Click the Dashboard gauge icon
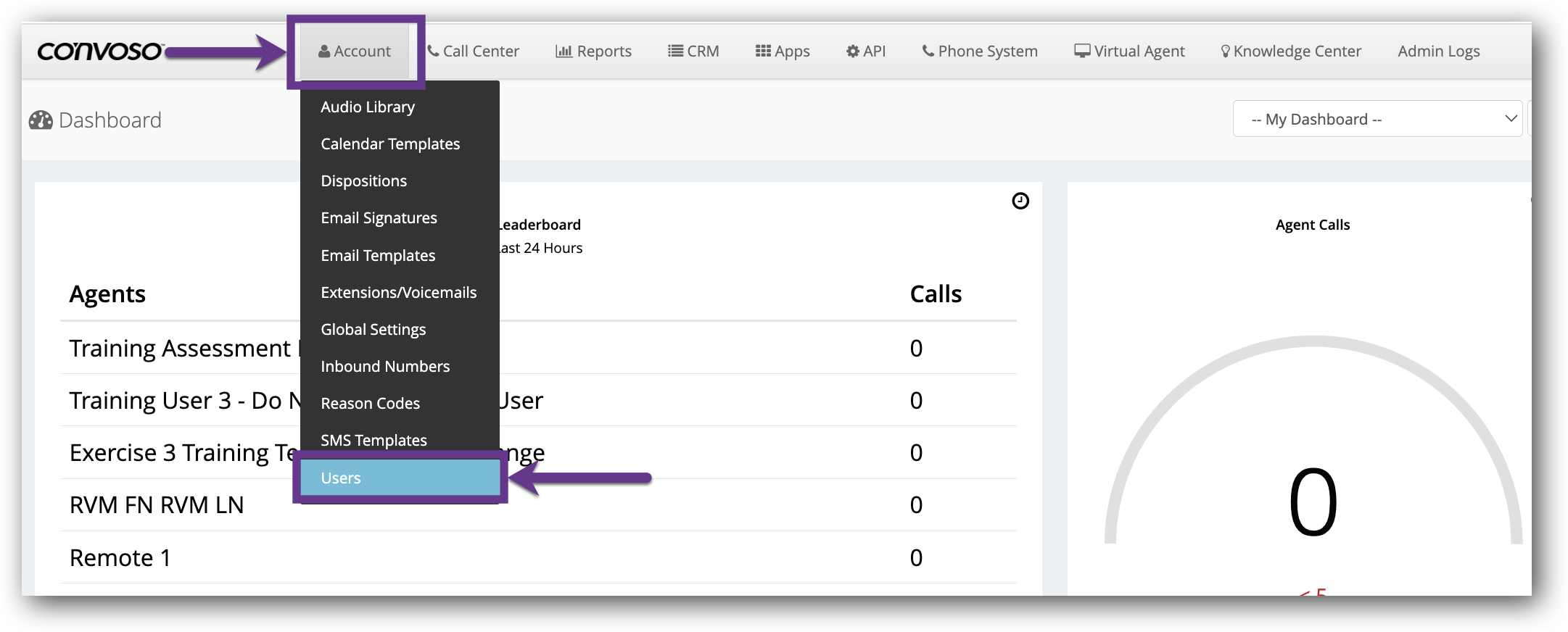1568x632 pixels. click(41, 120)
